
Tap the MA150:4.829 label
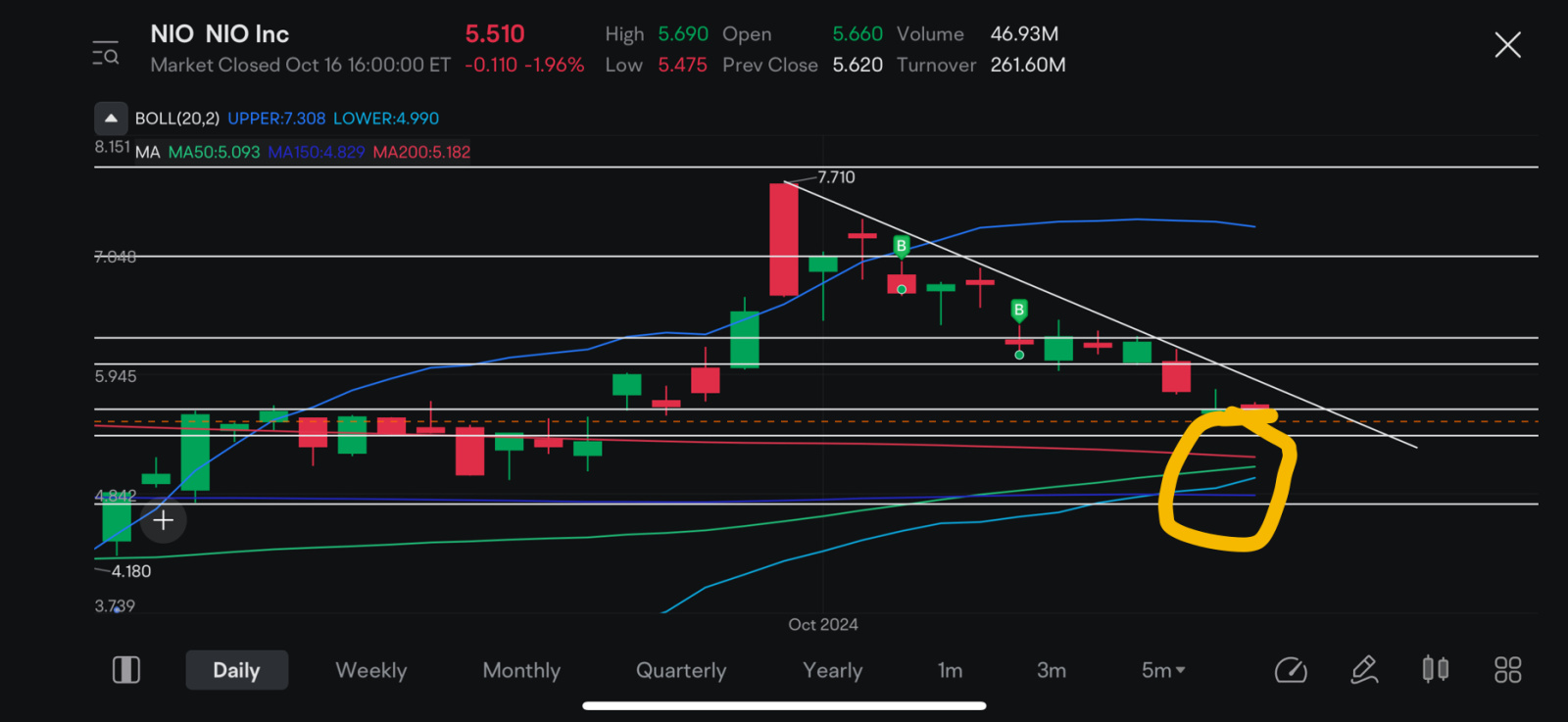pos(317,152)
